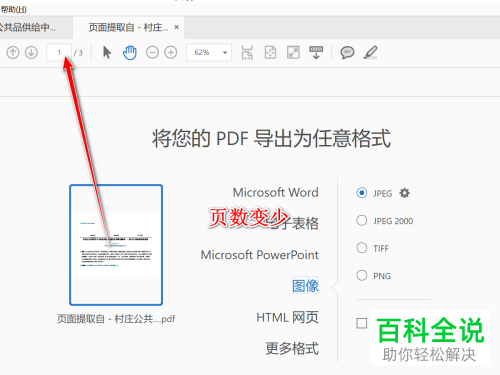The height and width of the screenshot is (375, 500).
Task: Click the file name 页面提取自 - 村庄公共....pdf
Action: [116, 319]
